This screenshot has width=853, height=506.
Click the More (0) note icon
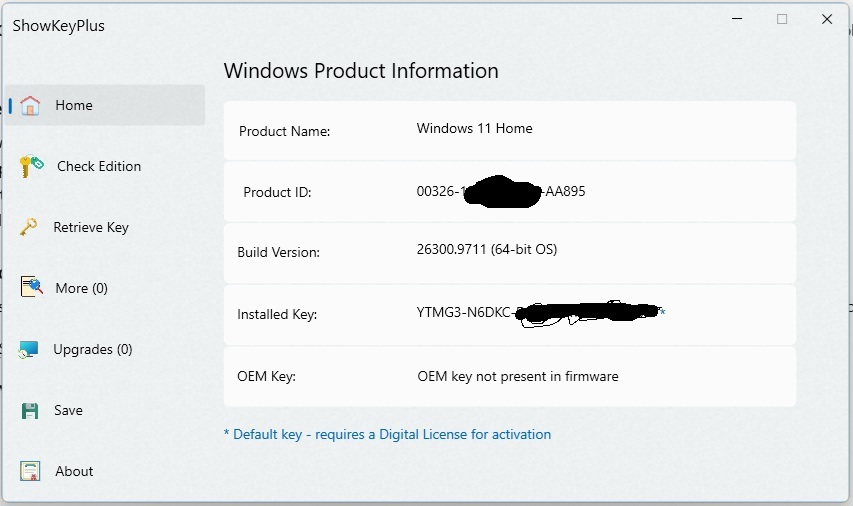pos(32,286)
